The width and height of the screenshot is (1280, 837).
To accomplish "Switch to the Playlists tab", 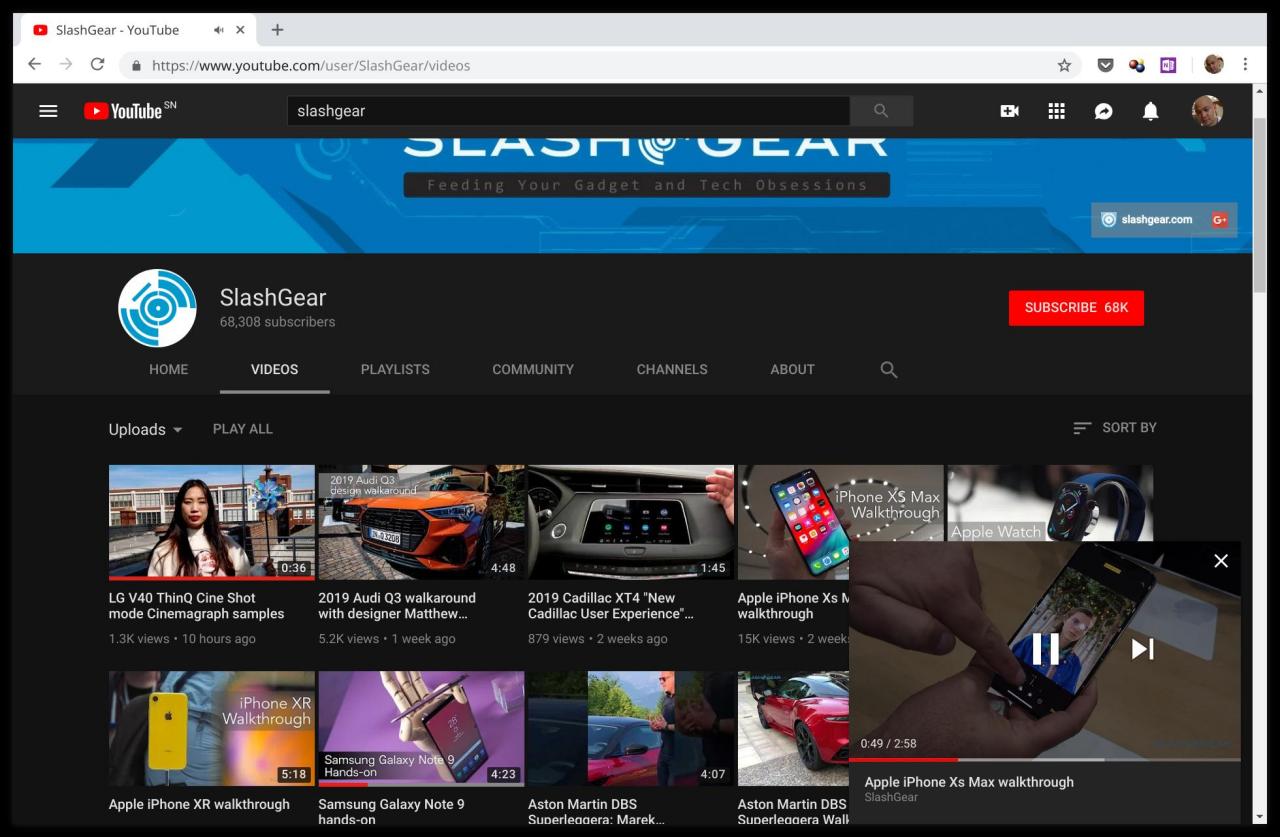I will pos(395,369).
